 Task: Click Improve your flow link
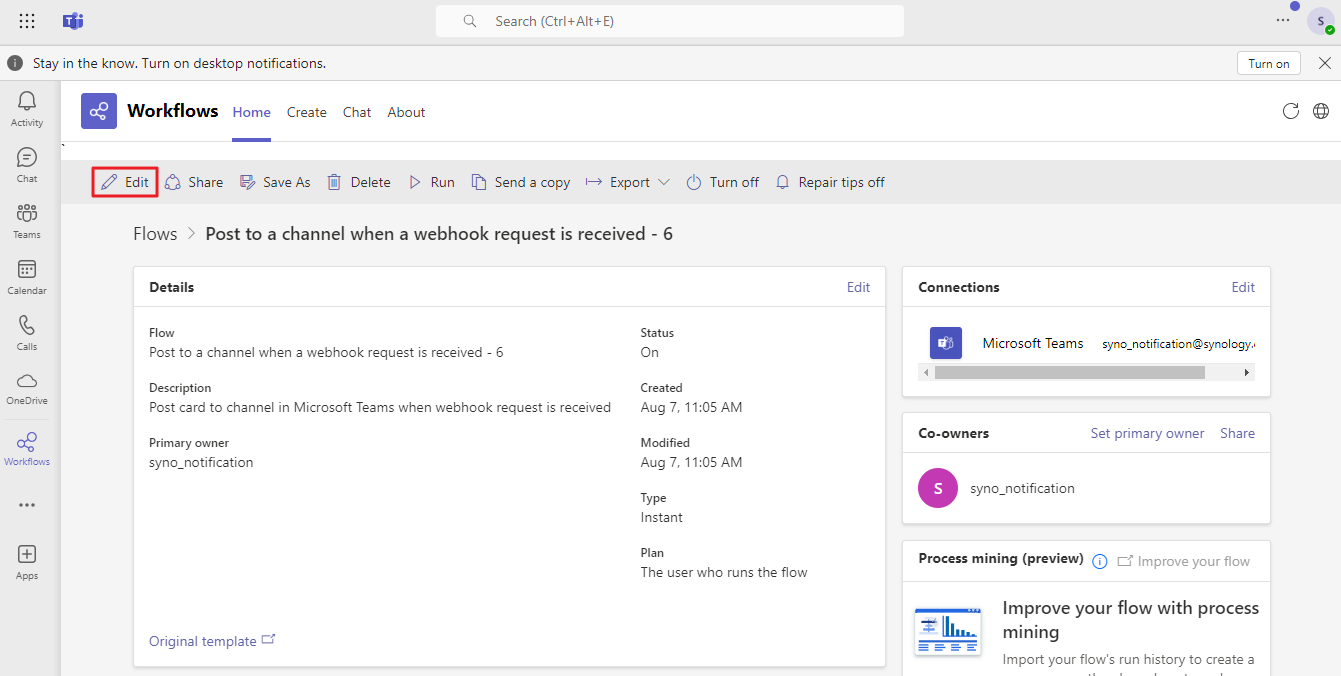pos(1184,561)
